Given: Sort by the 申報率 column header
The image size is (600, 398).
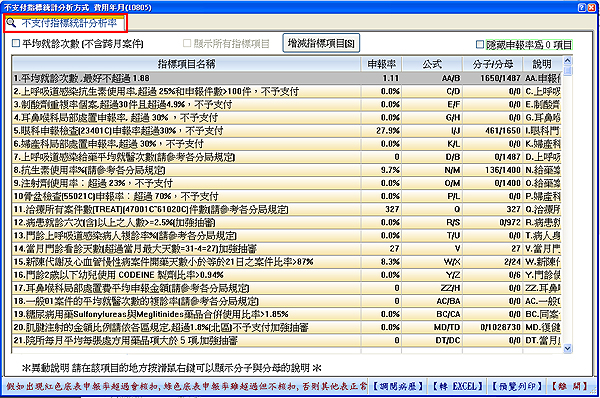Looking at the screenshot, I should pos(381,64).
